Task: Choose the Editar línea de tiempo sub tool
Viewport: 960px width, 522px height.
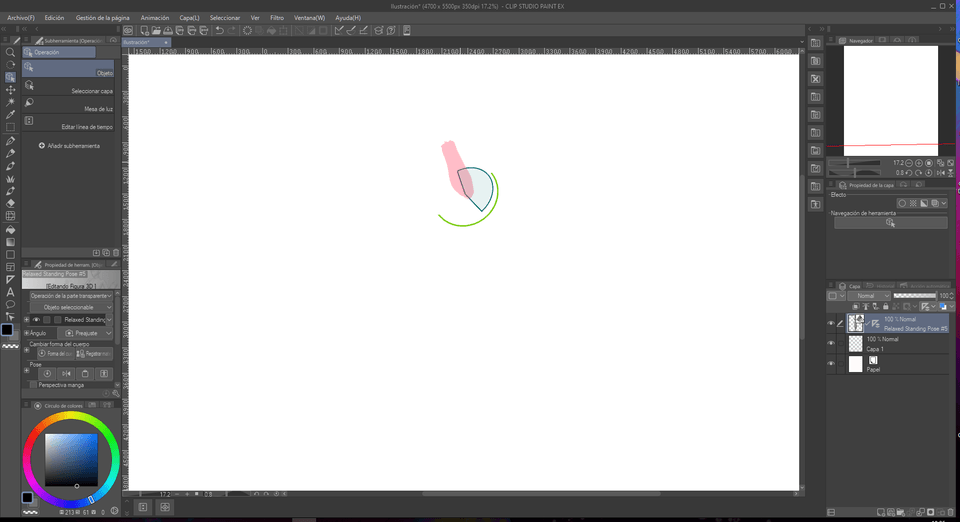Action: tap(68, 122)
